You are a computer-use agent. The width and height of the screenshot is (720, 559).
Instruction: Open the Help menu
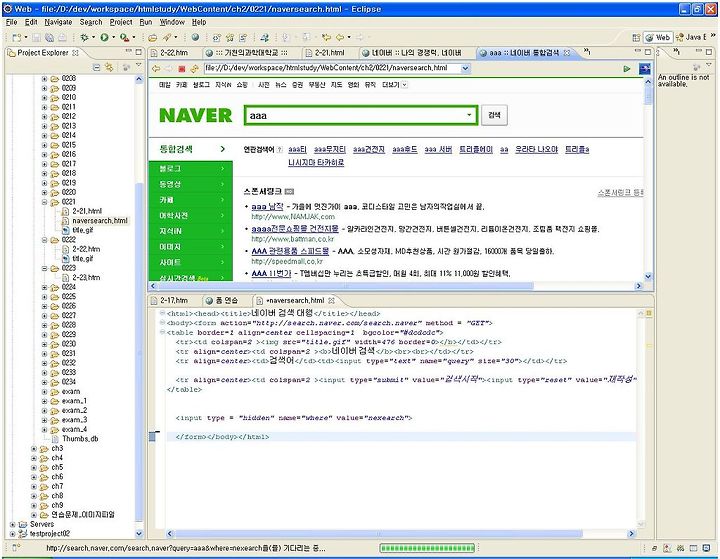(x=199, y=22)
